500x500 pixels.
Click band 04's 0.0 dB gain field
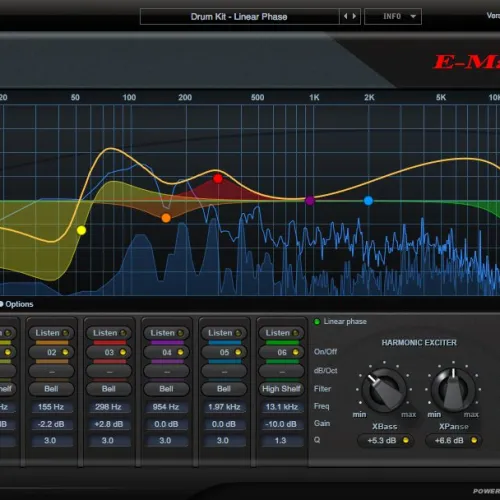click(x=166, y=424)
